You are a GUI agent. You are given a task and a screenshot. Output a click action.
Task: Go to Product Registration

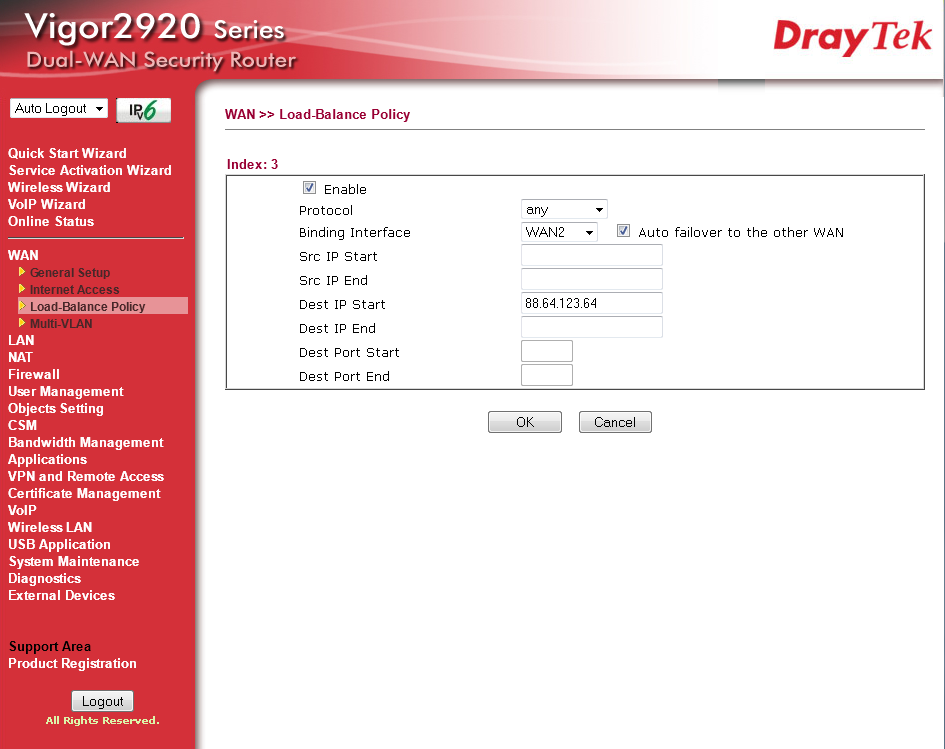(74, 663)
